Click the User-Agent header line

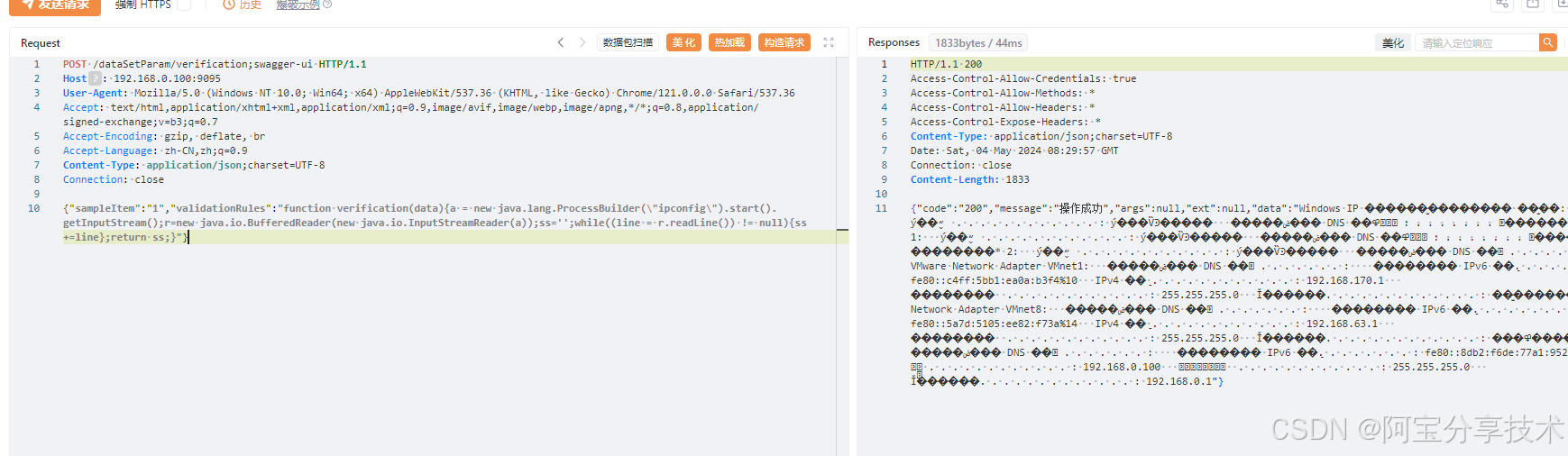tap(428, 93)
